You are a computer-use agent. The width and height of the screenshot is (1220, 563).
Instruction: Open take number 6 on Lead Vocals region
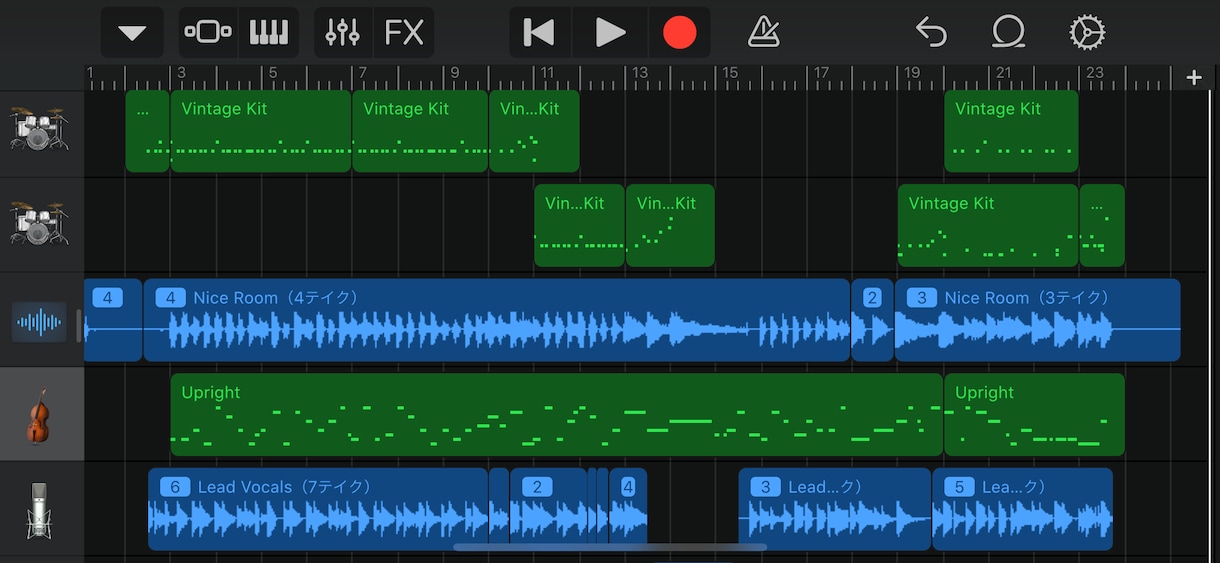174,487
